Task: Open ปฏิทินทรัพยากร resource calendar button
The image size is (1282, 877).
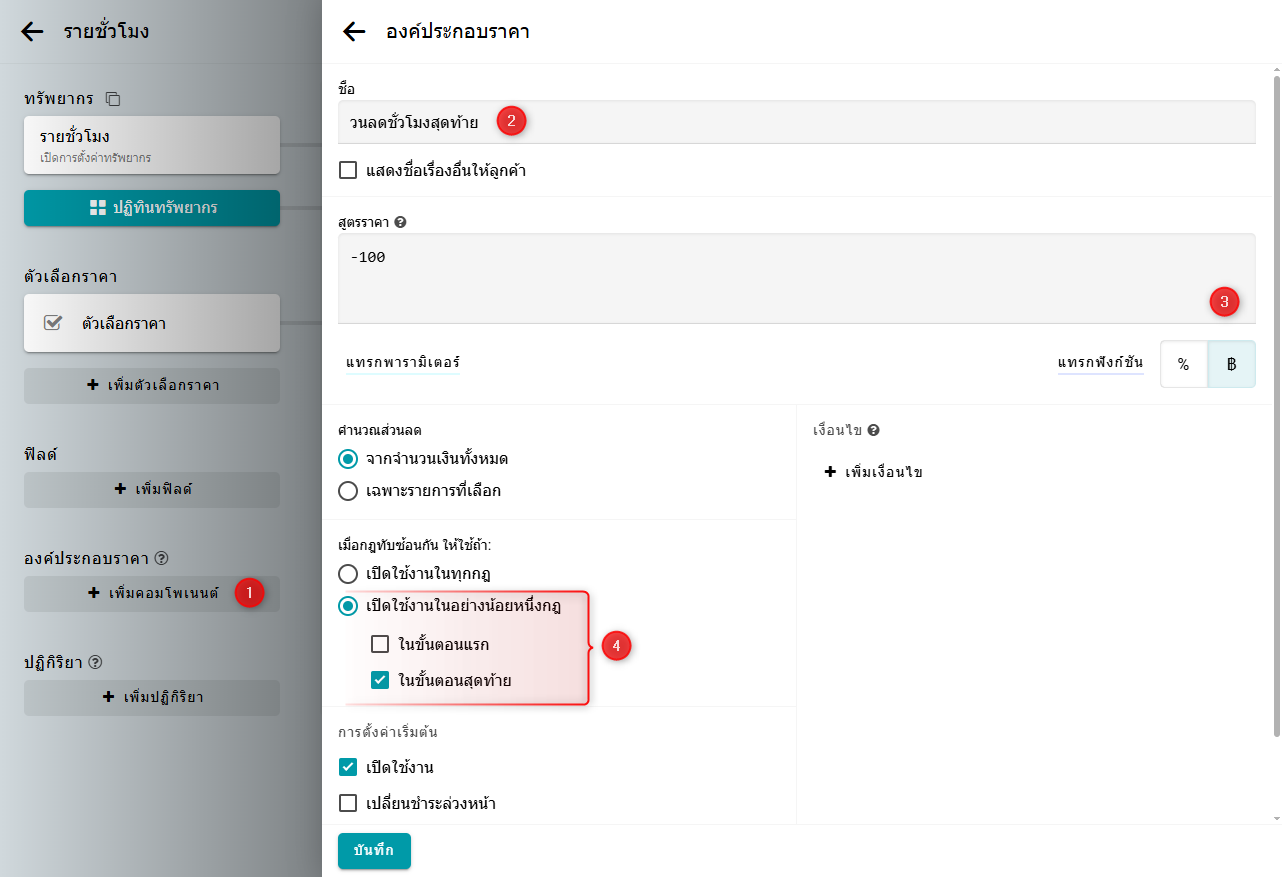Action: pyautogui.click(x=152, y=208)
